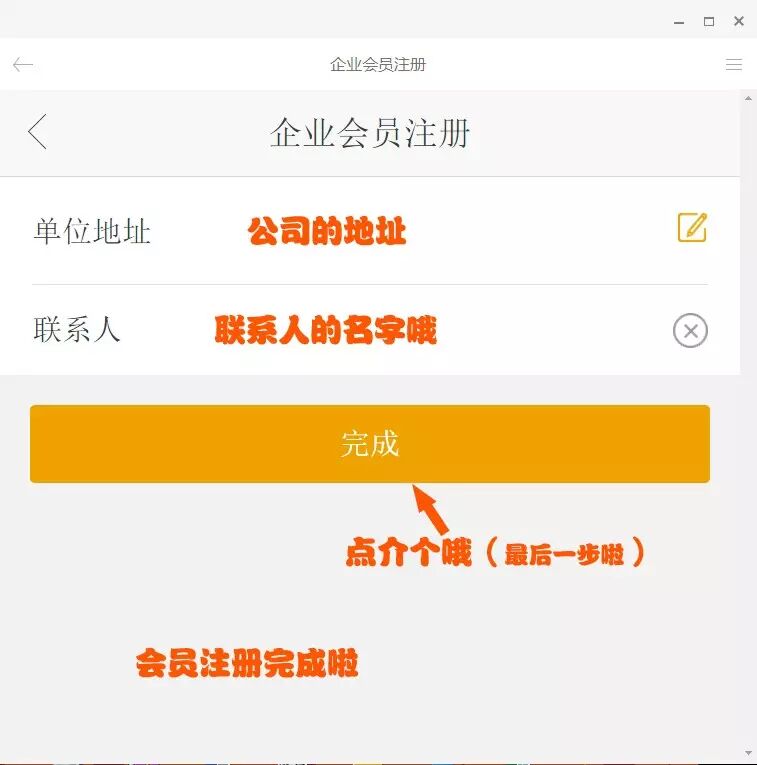Maximize the registration window
This screenshot has width=757, height=765.
click(x=709, y=21)
